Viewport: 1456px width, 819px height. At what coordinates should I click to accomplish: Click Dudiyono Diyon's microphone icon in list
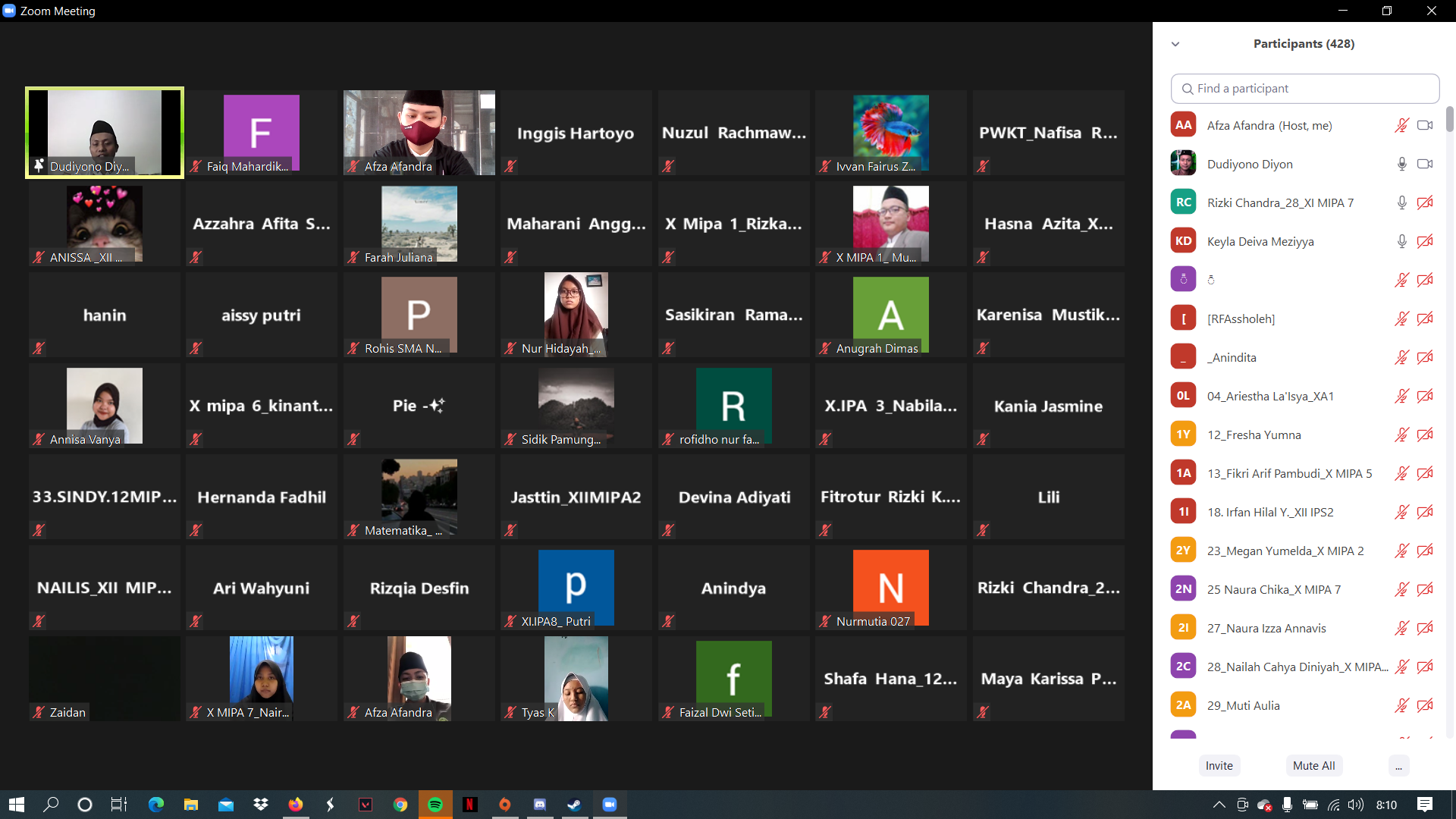(1401, 164)
